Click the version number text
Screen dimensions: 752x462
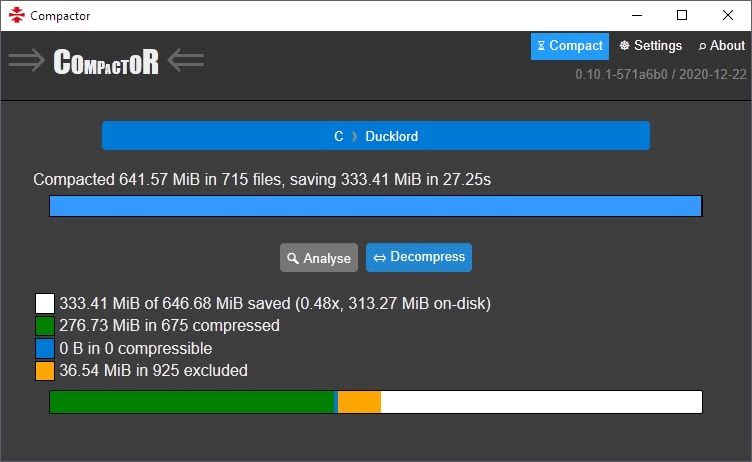[x=661, y=75]
